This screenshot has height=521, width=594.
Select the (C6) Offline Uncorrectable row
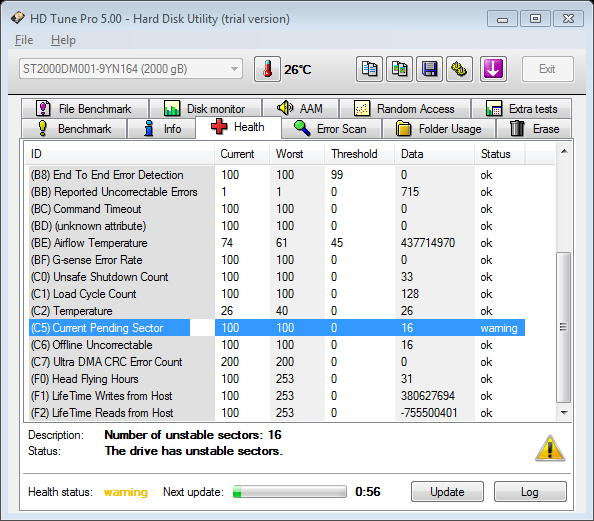click(x=277, y=345)
